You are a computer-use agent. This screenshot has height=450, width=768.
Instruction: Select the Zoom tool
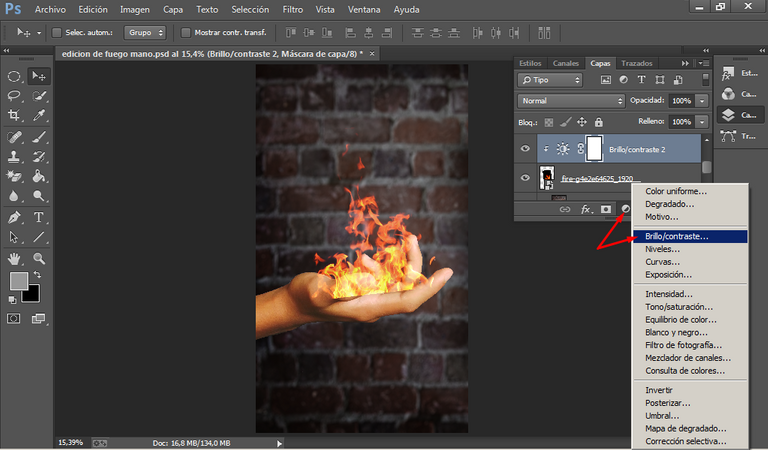[x=39, y=259]
